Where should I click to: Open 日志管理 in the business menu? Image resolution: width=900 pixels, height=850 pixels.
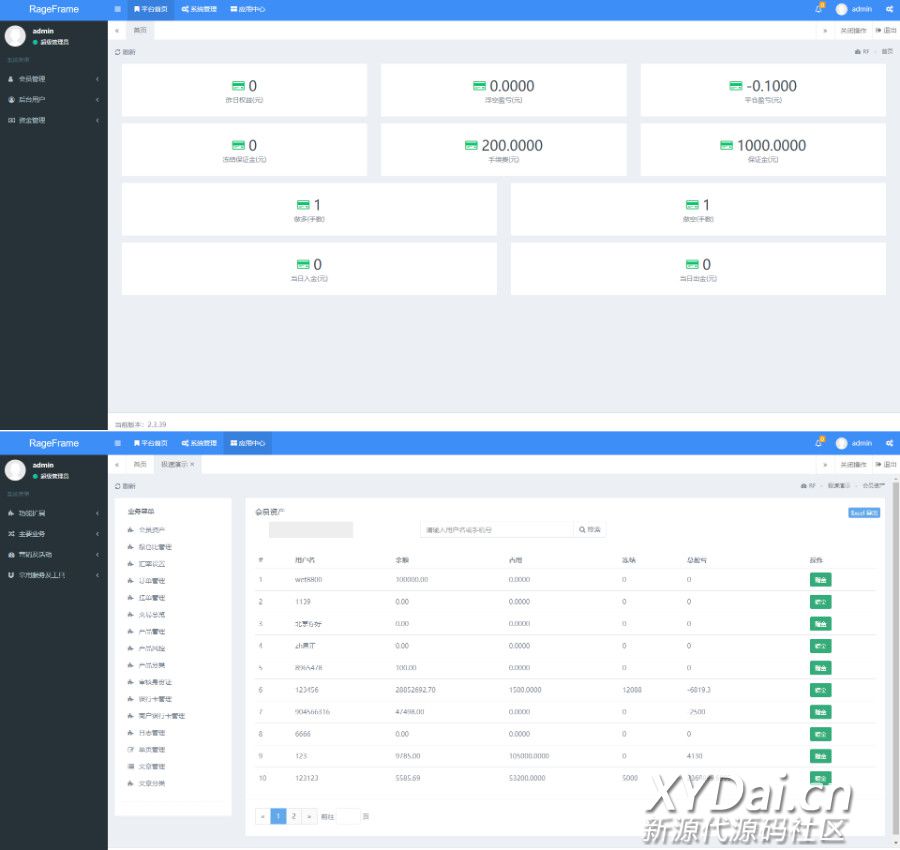pos(151,733)
